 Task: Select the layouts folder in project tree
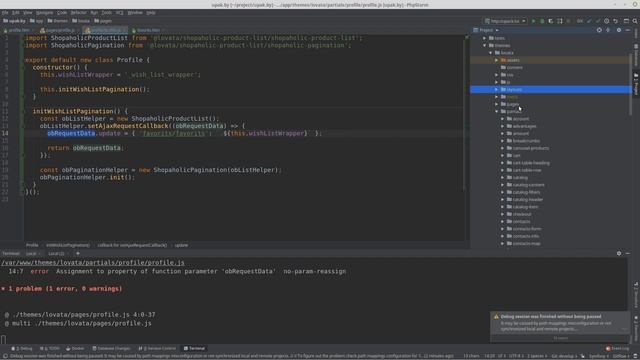[x=550, y=89]
